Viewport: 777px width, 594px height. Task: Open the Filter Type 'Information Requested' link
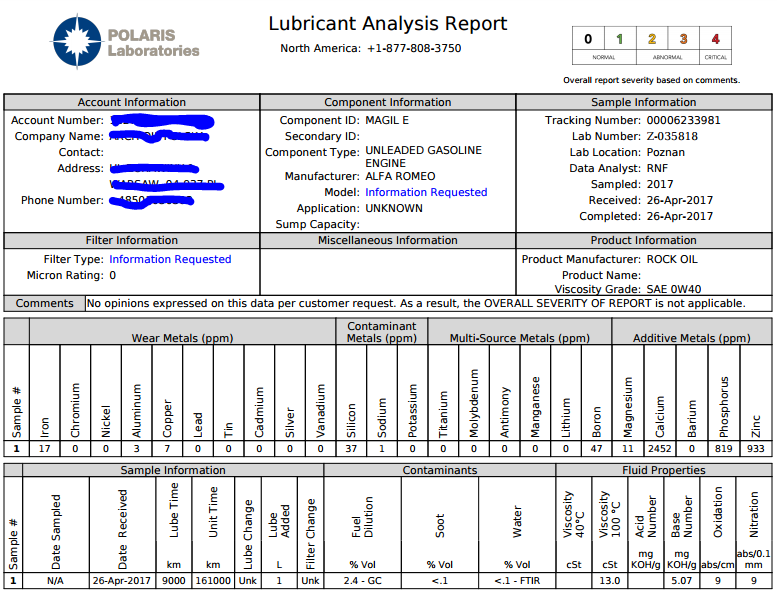click(x=170, y=259)
